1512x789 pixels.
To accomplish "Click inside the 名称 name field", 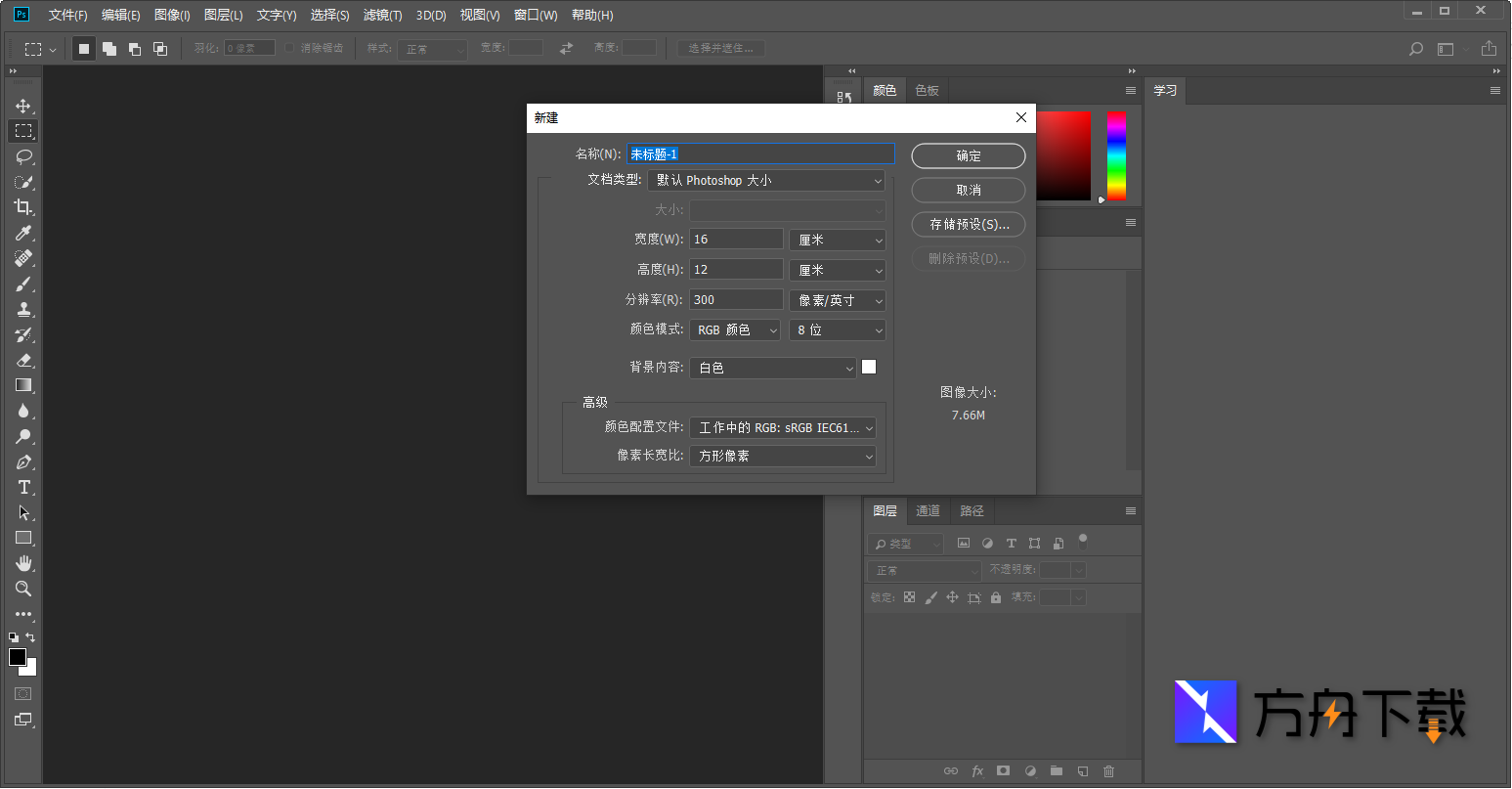I will point(760,153).
